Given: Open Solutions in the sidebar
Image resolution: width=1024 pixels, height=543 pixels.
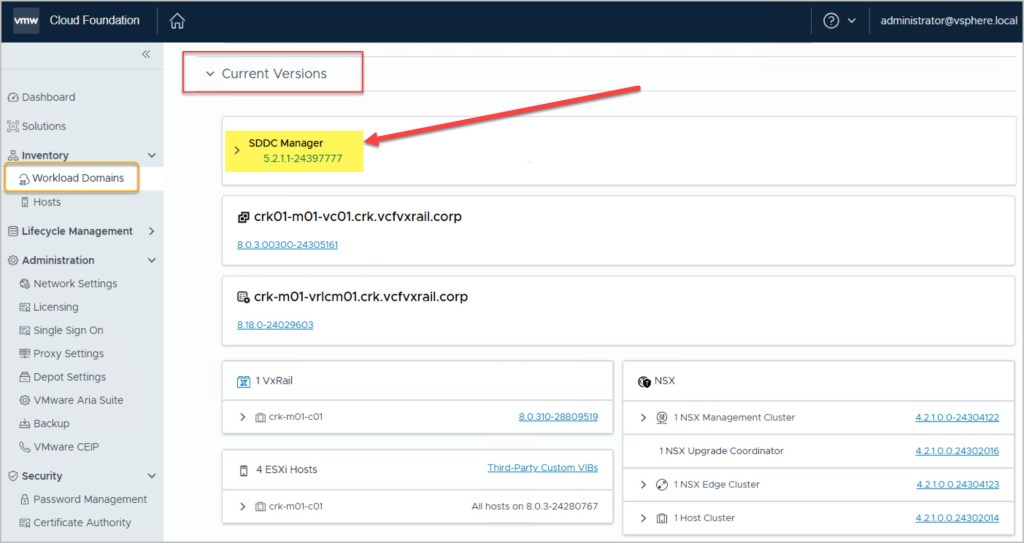Looking at the screenshot, I should click(44, 126).
